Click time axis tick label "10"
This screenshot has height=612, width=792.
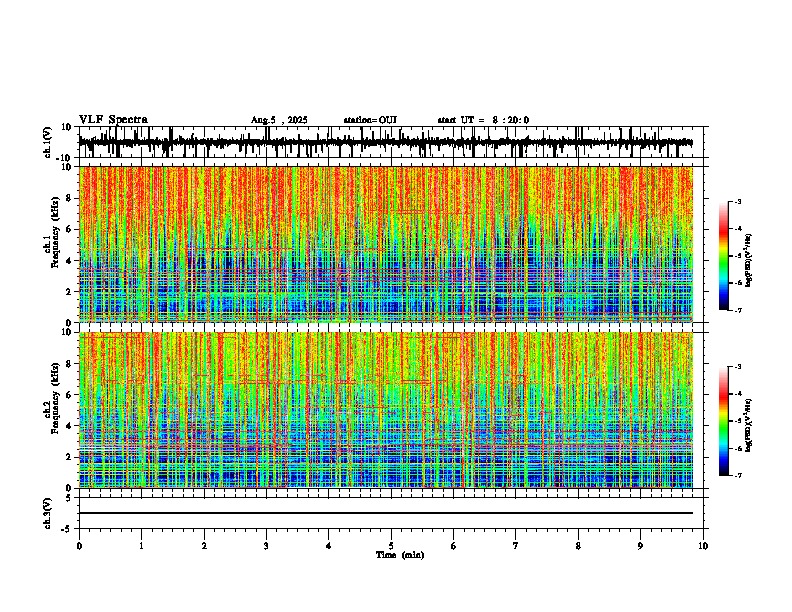(703, 545)
